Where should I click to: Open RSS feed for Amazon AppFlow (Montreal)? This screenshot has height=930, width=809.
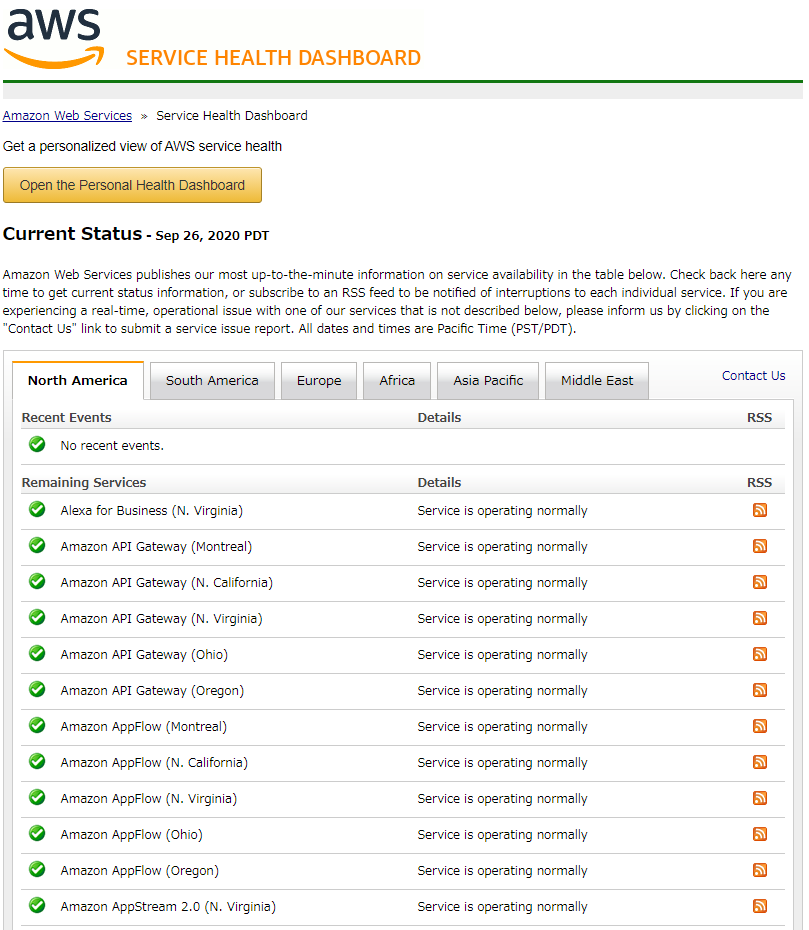[760, 726]
